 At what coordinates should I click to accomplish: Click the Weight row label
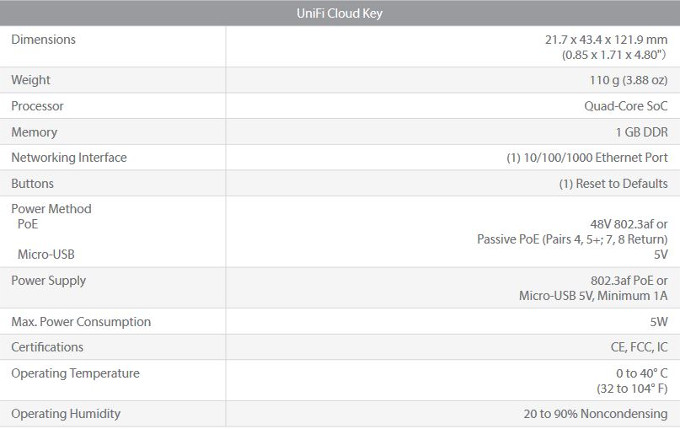pos(30,80)
